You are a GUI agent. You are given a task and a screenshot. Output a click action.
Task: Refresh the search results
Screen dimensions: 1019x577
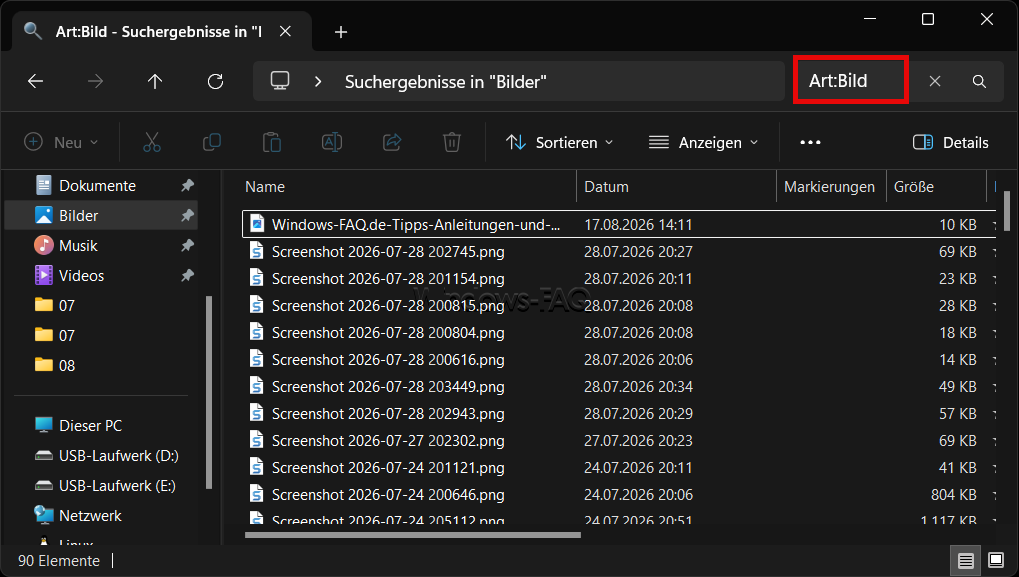point(215,81)
